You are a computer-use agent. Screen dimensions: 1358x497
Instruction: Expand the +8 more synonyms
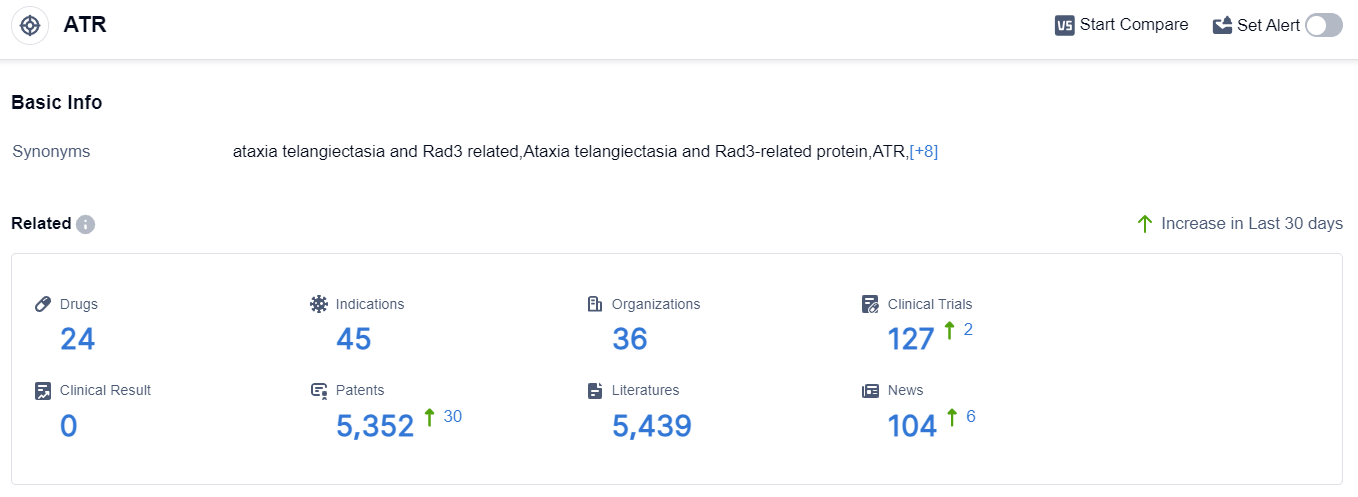click(923, 152)
